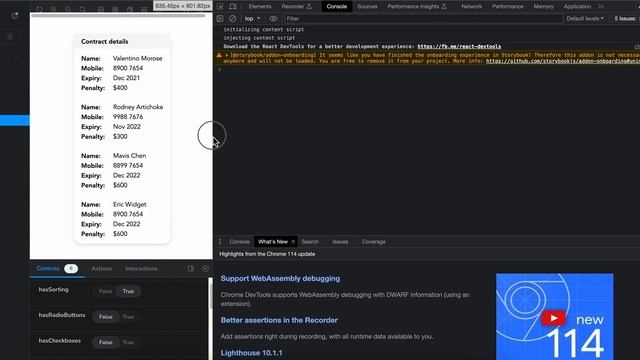Click mobile number 9988 7676
Viewport: 640px width, 360px height.
point(128,117)
